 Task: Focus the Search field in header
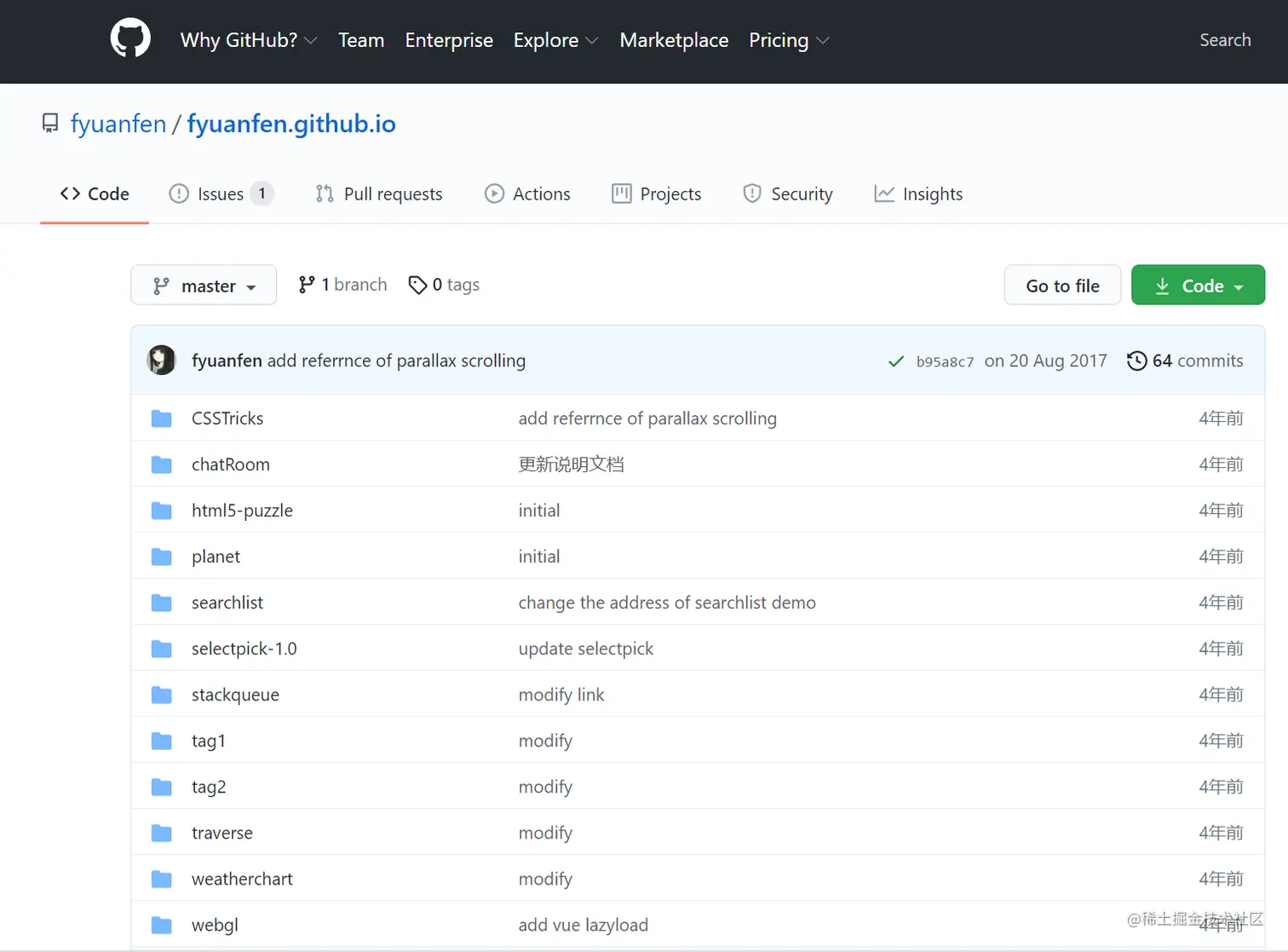pyautogui.click(x=1225, y=40)
